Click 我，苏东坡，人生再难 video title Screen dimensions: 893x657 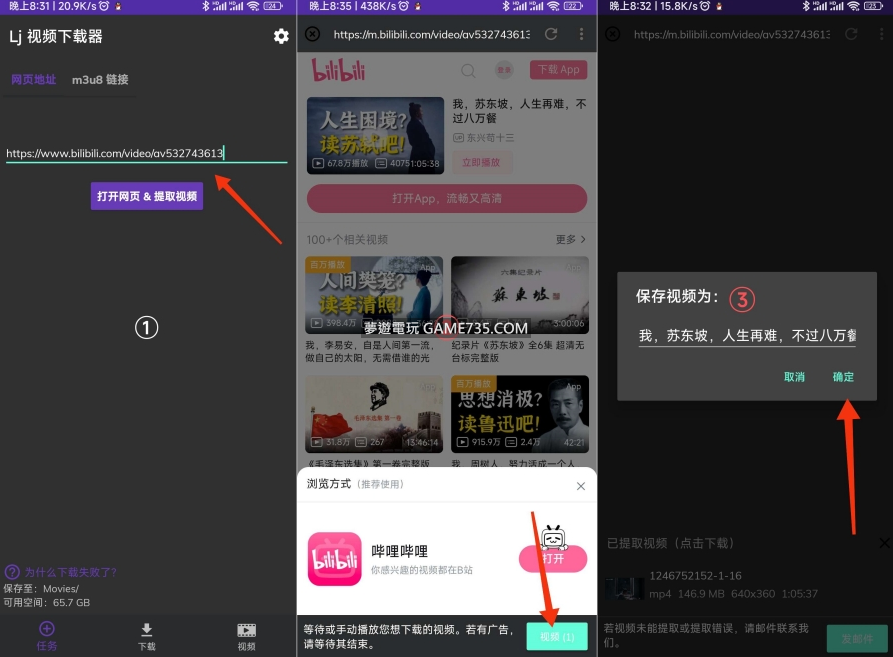click(x=519, y=111)
